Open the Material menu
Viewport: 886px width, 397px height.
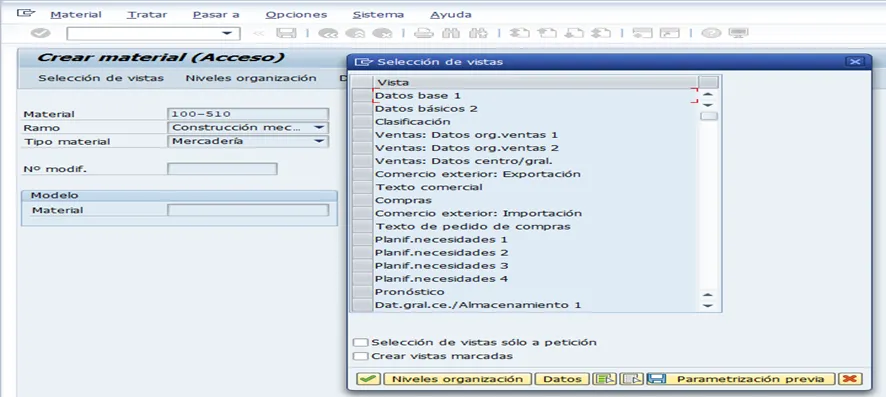(x=76, y=15)
